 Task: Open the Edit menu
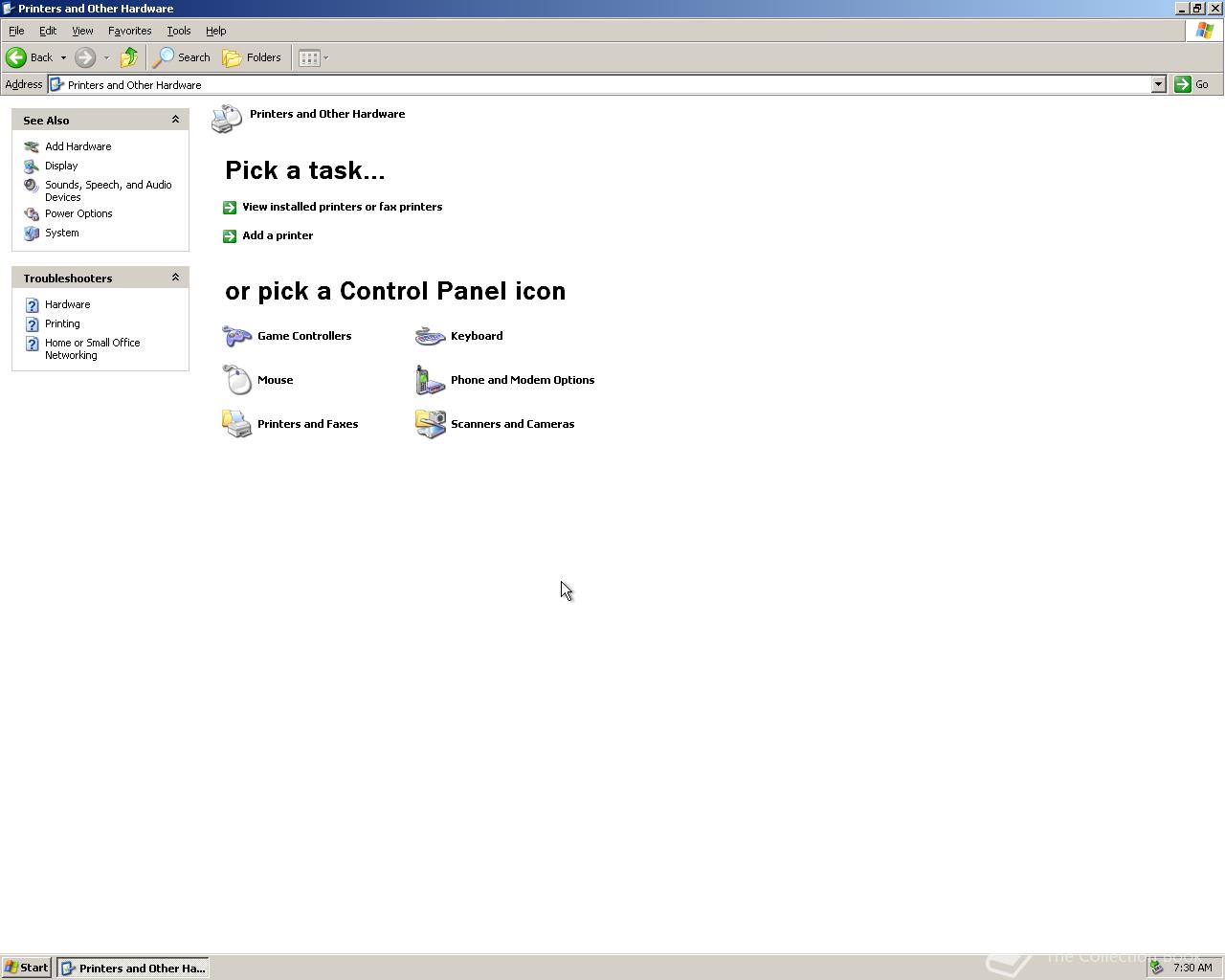tap(48, 31)
